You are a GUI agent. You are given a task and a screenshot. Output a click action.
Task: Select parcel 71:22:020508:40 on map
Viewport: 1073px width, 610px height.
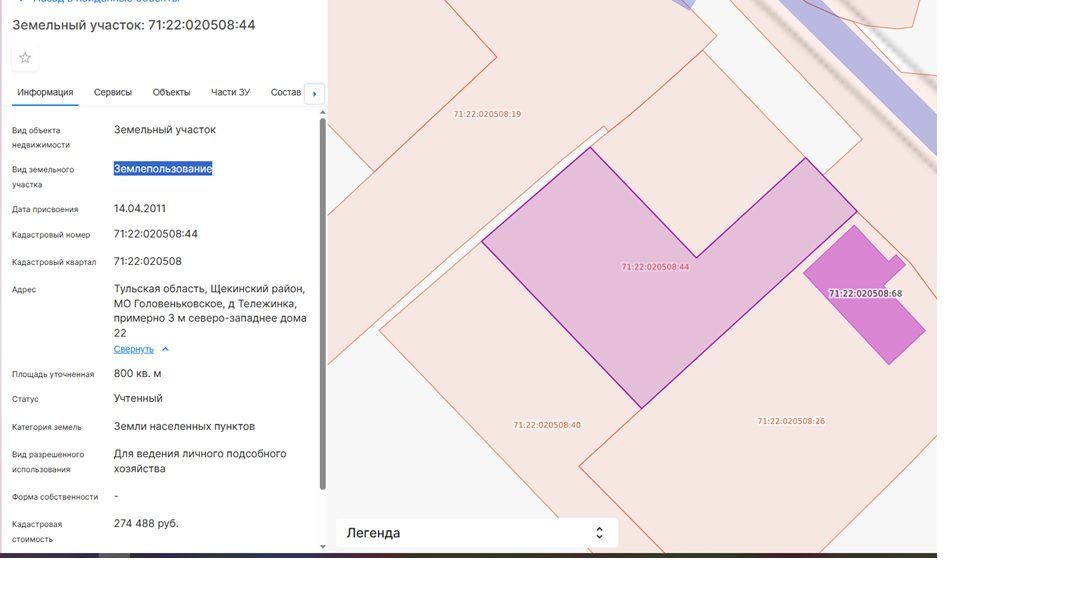click(547, 425)
